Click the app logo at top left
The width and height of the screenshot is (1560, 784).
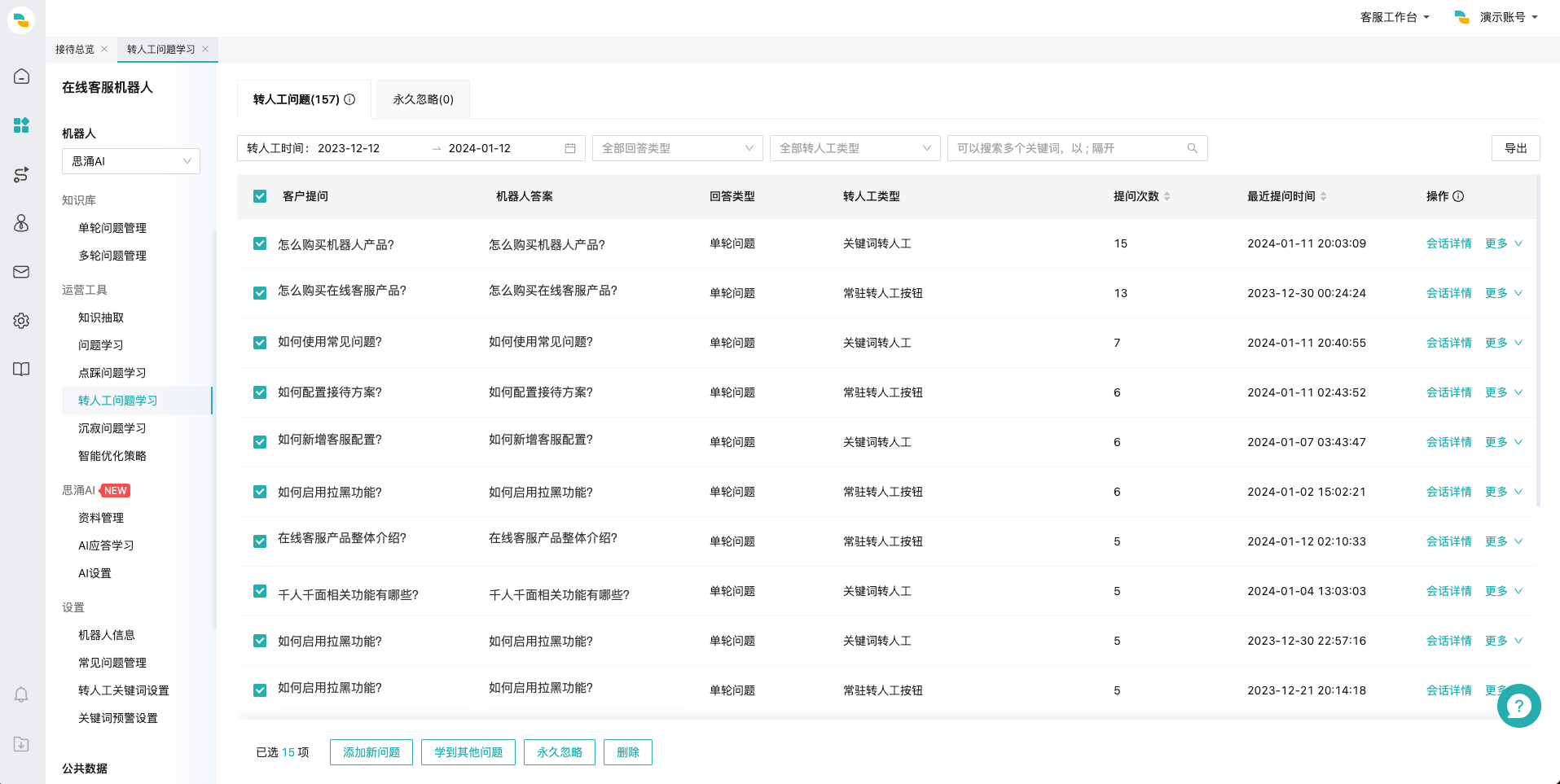pos(21,20)
